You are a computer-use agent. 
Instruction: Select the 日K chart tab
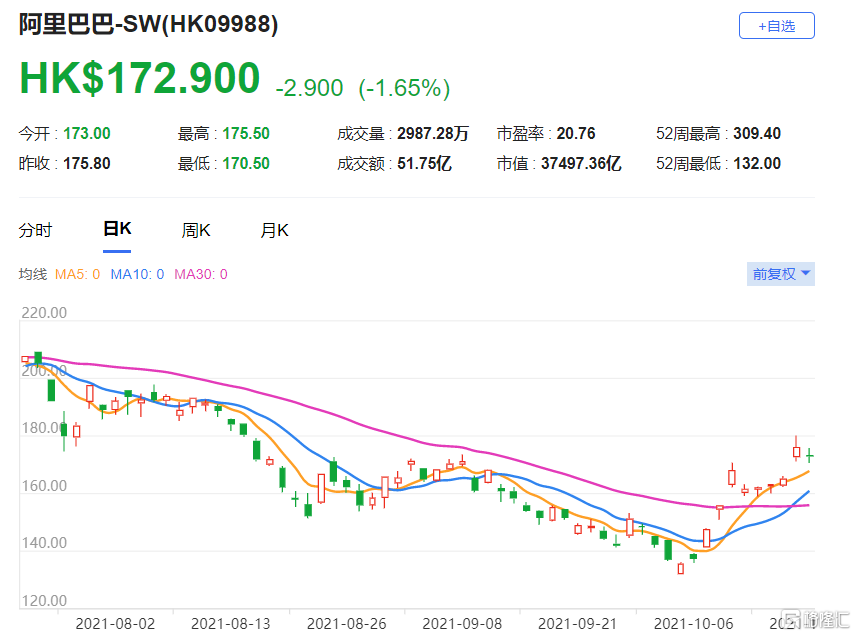tap(117, 229)
